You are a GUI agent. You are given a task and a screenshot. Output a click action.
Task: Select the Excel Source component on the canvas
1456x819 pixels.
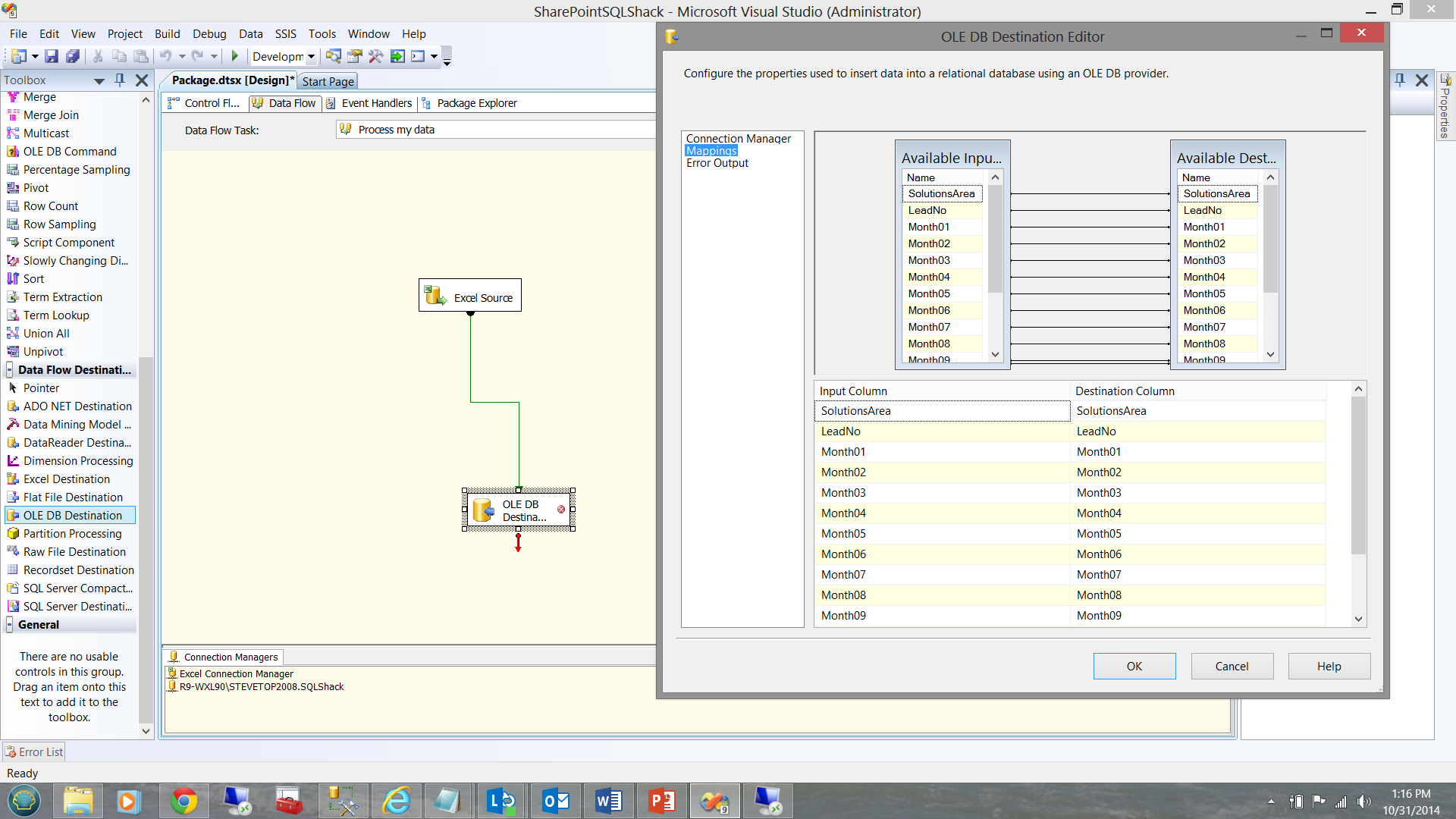[470, 296]
